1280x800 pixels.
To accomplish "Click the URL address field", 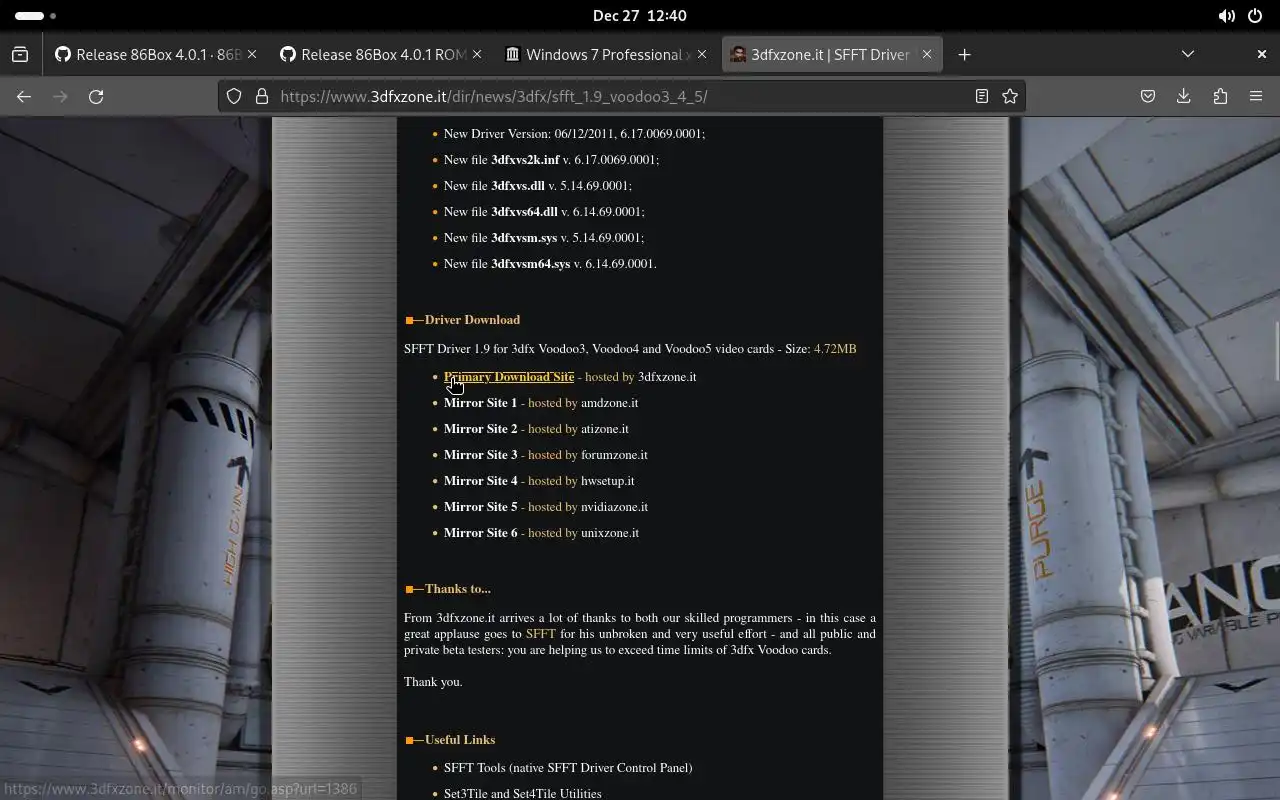I will point(620,96).
